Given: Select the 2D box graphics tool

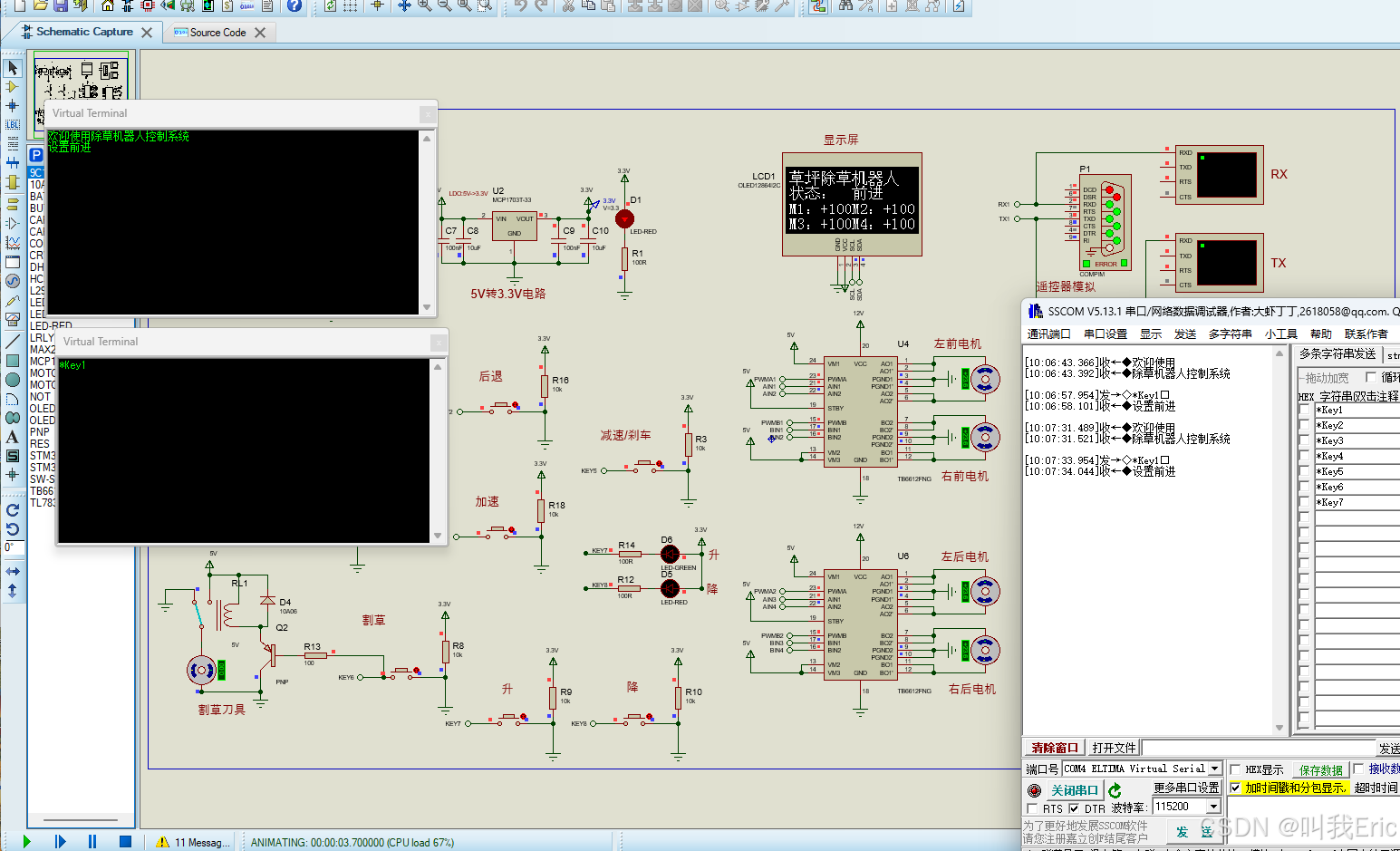Looking at the screenshot, I should (13, 361).
